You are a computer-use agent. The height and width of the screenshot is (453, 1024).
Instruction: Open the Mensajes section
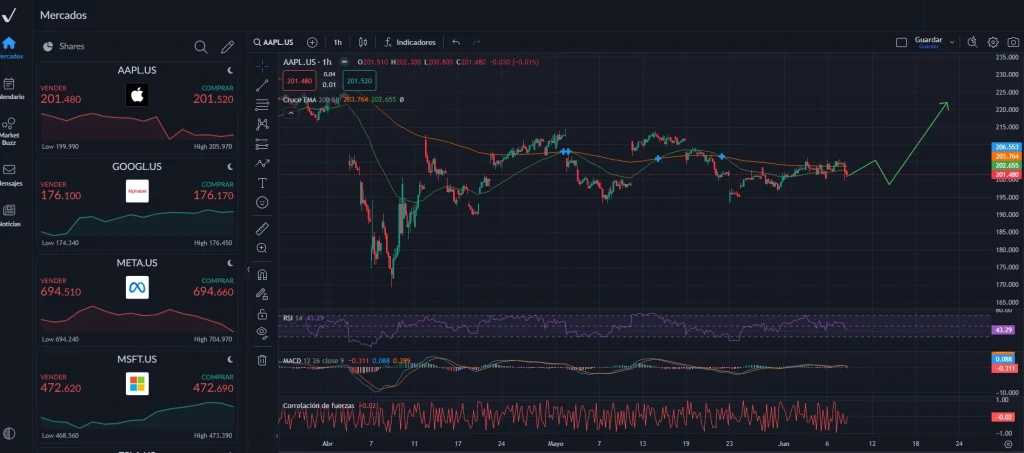click(x=9, y=175)
